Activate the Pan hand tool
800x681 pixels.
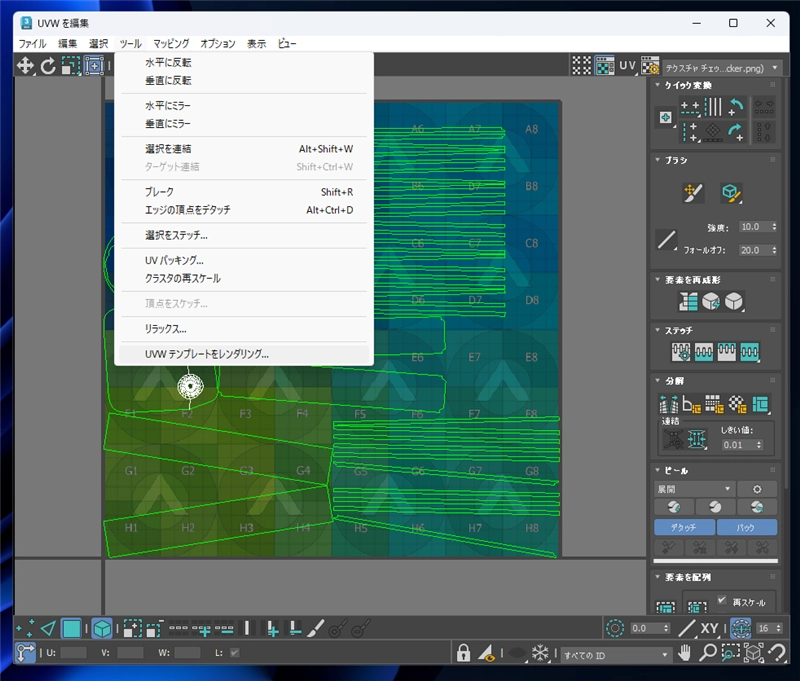click(685, 653)
